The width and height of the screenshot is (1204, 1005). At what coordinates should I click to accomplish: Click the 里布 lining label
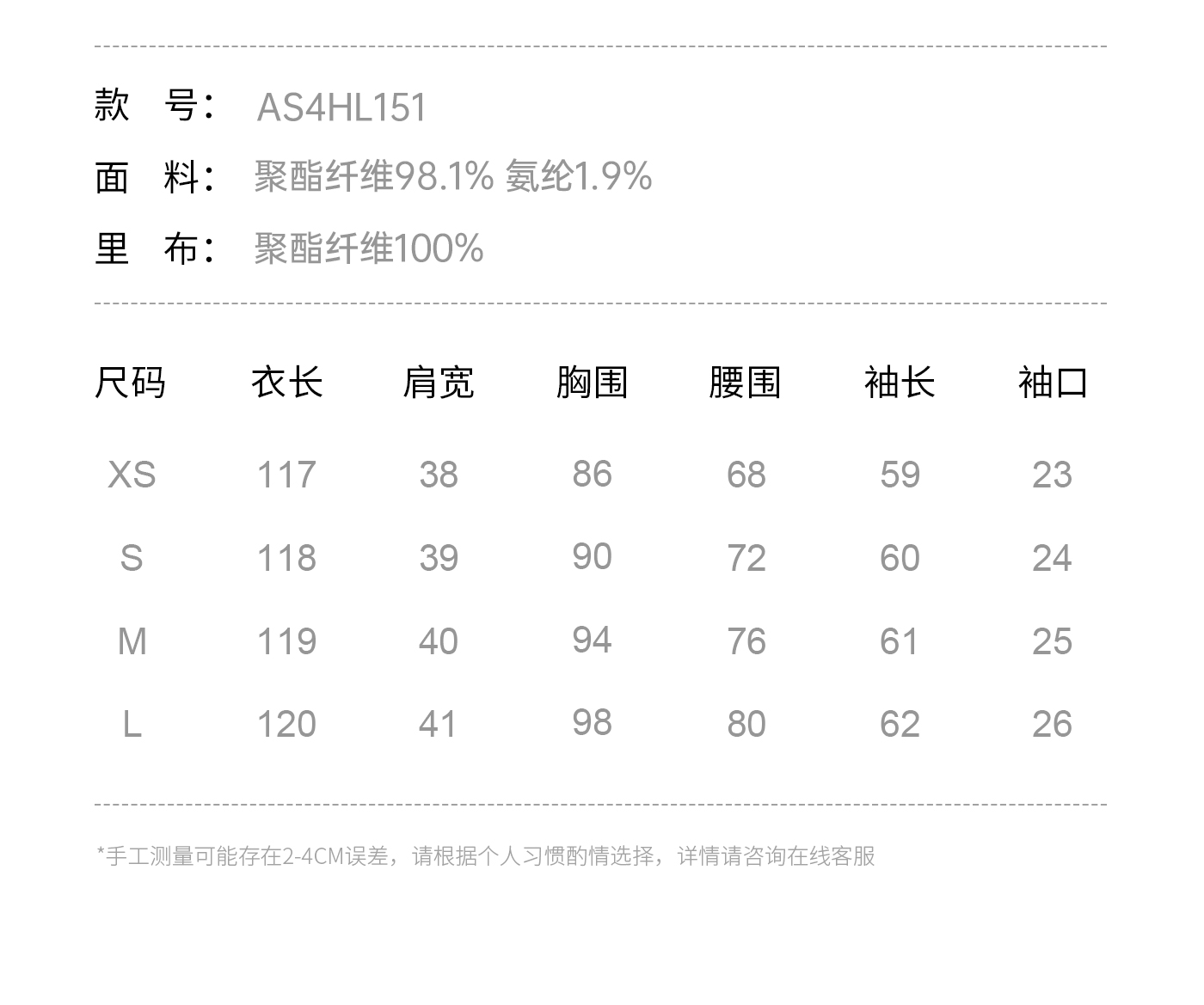[154, 248]
